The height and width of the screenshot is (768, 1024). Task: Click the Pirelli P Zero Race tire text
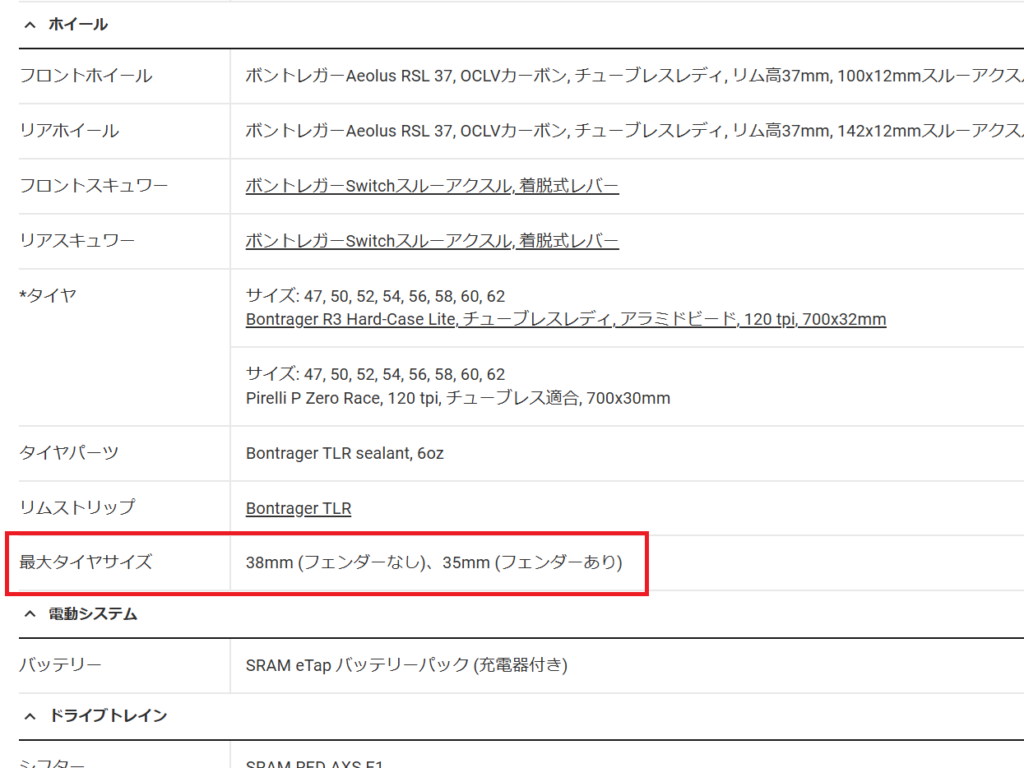click(x=457, y=398)
